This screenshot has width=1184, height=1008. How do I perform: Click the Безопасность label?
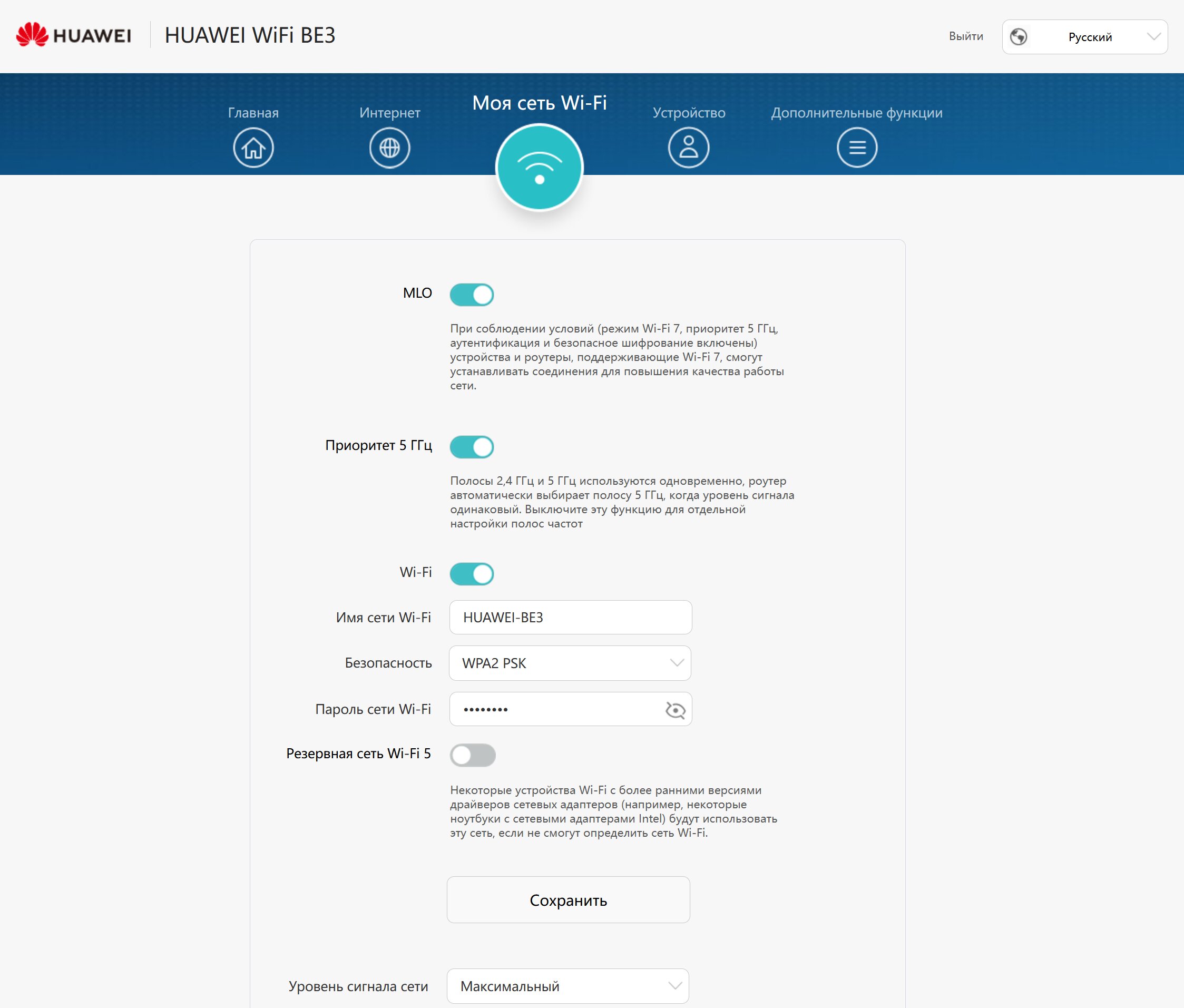pyautogui.click(x=388, y=663)
